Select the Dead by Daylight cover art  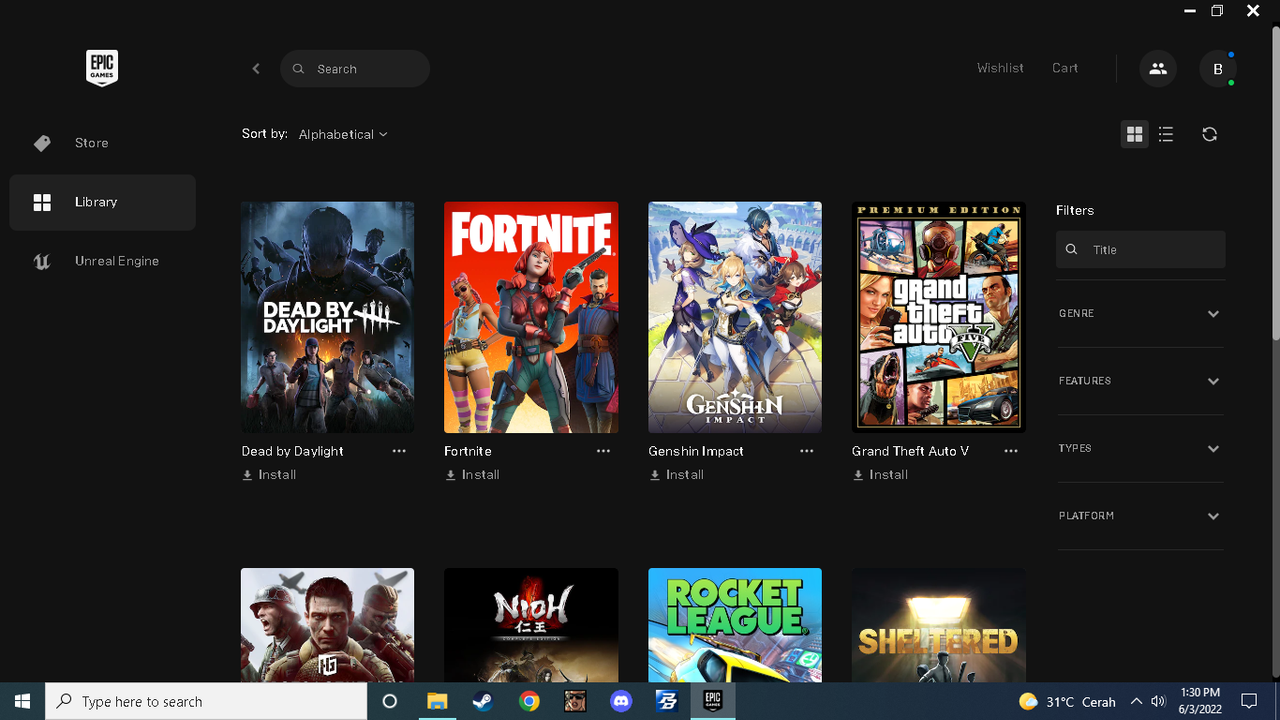(327, 317)
